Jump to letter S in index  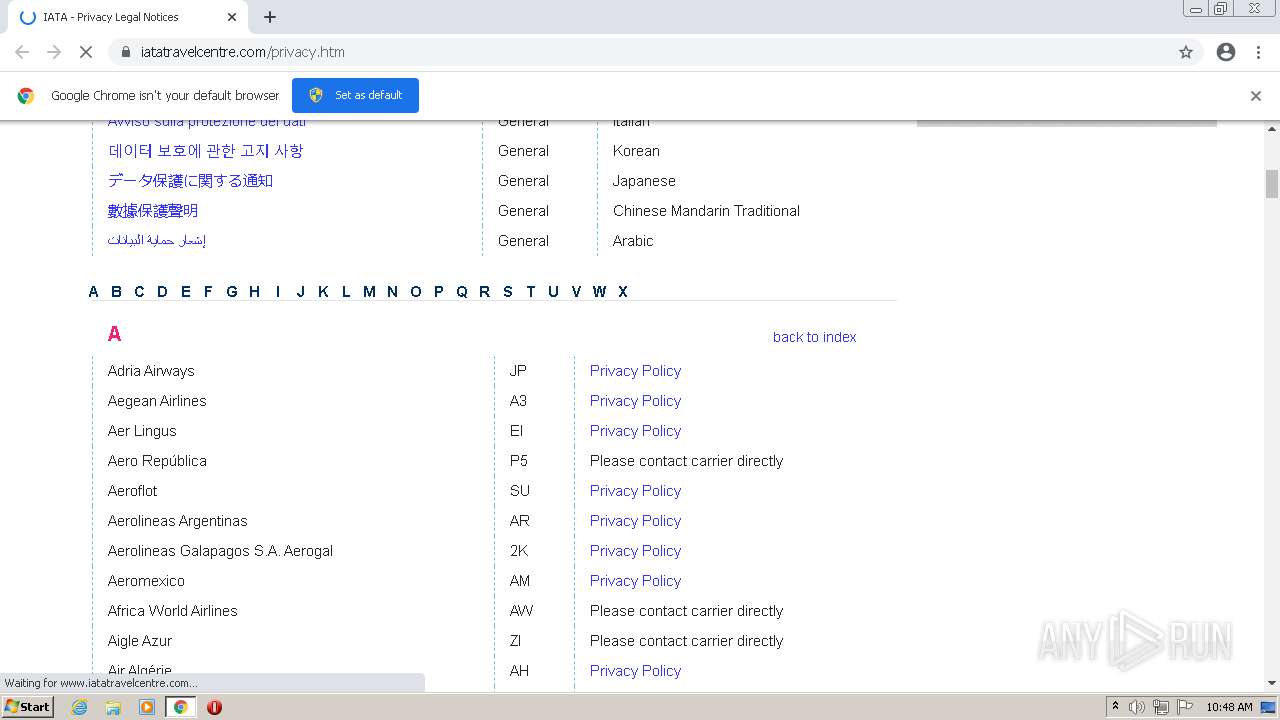(507, 292)
